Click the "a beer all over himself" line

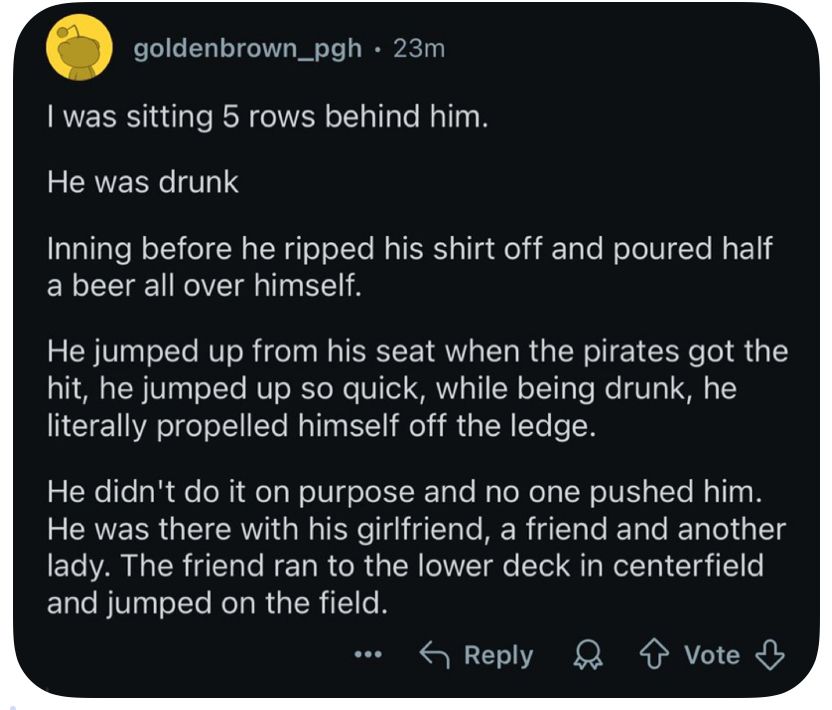point(204,286)
